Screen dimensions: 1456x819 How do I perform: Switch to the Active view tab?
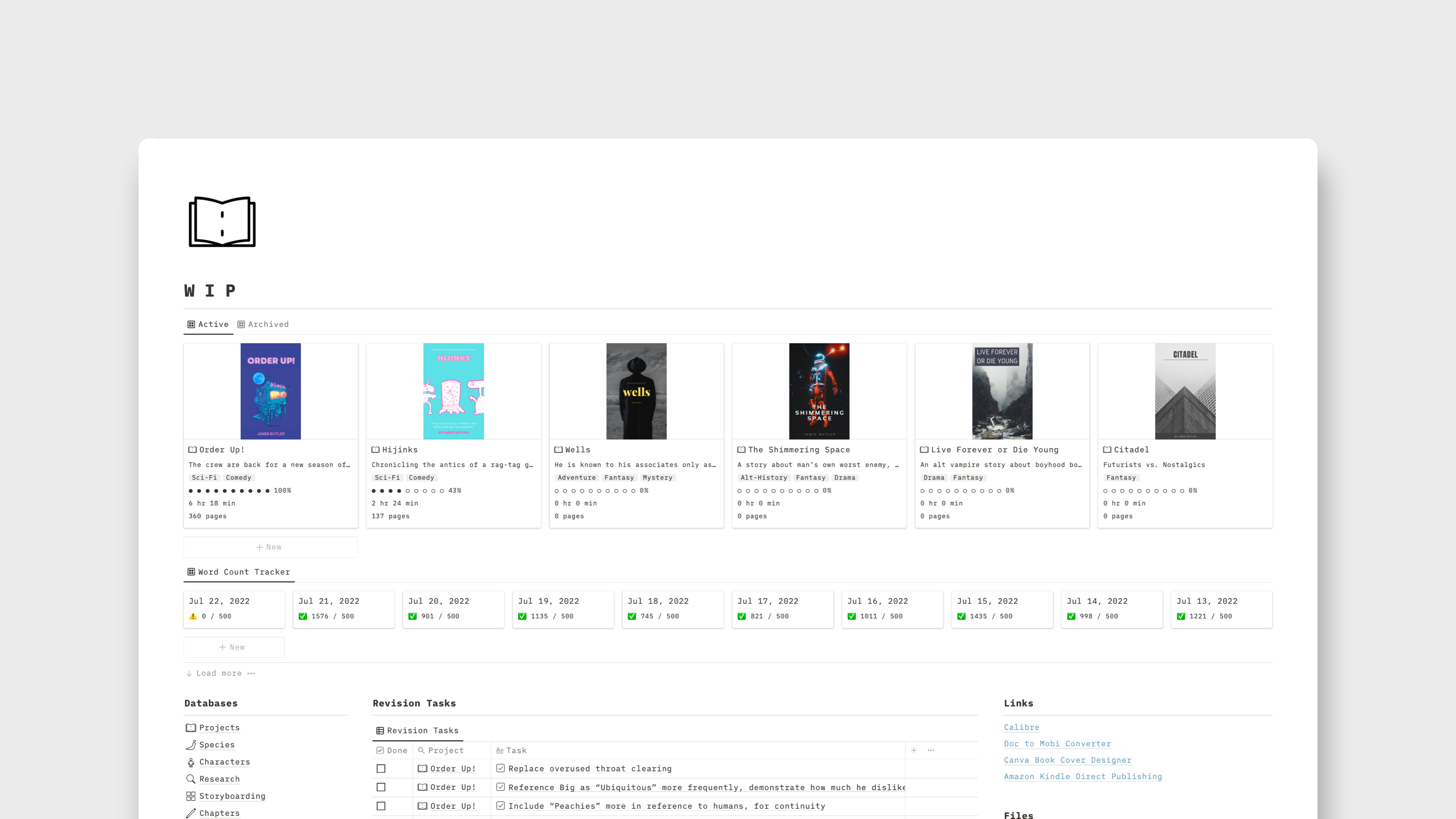(x=208, y=324)
